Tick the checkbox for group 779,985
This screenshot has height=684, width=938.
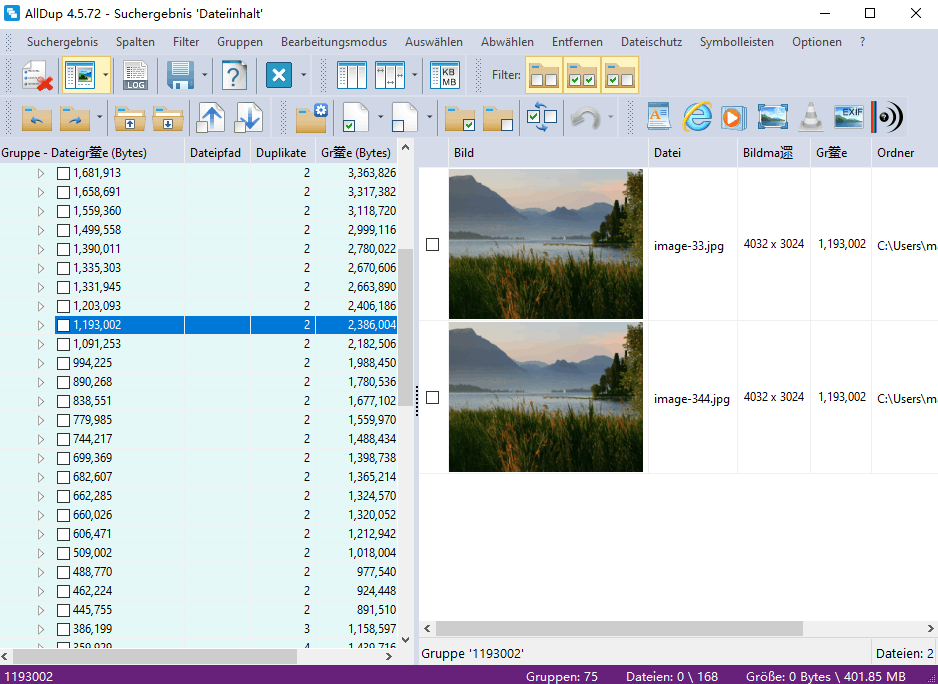[x=63, y=421]
